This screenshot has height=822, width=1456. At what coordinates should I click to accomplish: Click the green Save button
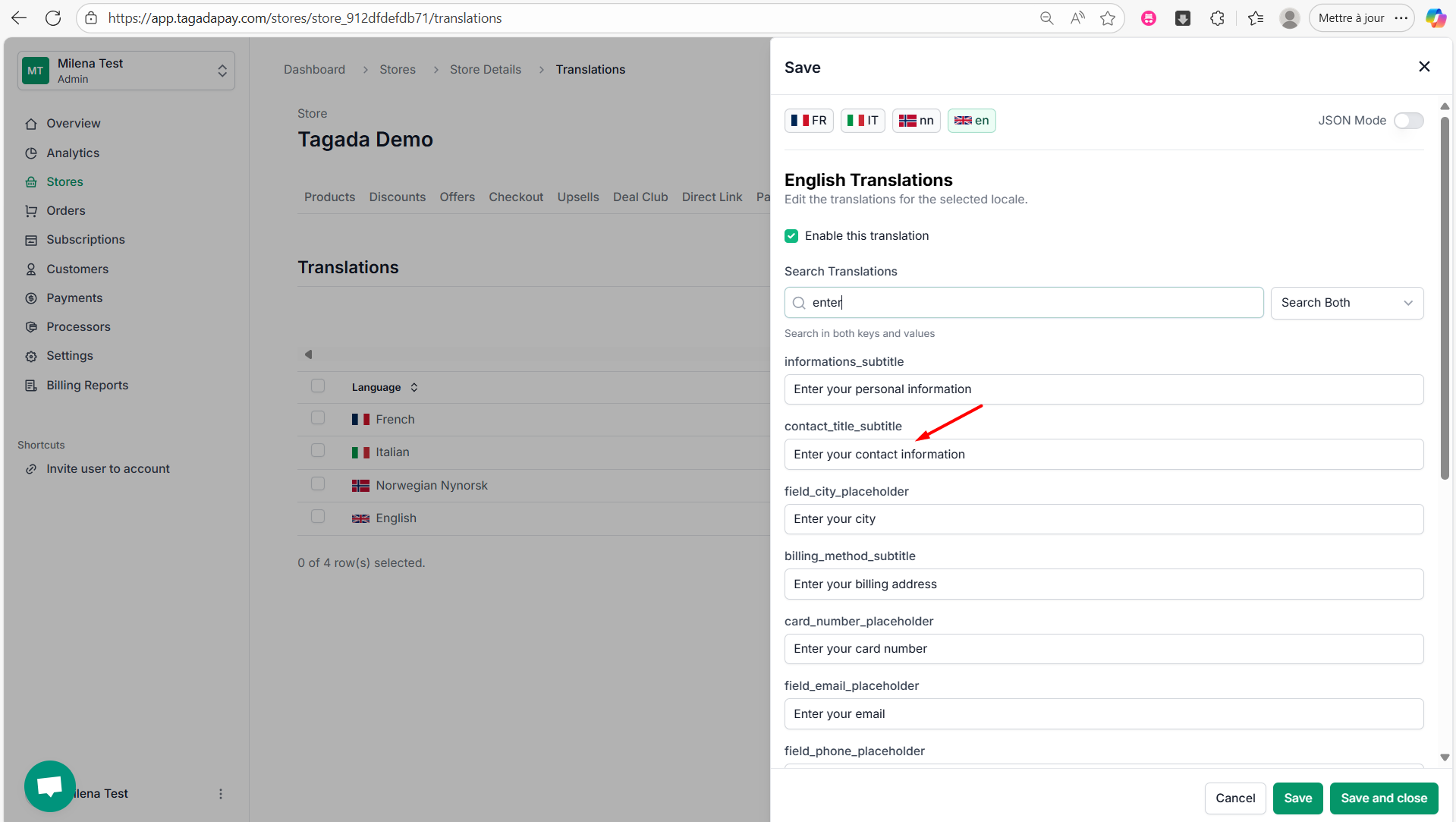1298,798
